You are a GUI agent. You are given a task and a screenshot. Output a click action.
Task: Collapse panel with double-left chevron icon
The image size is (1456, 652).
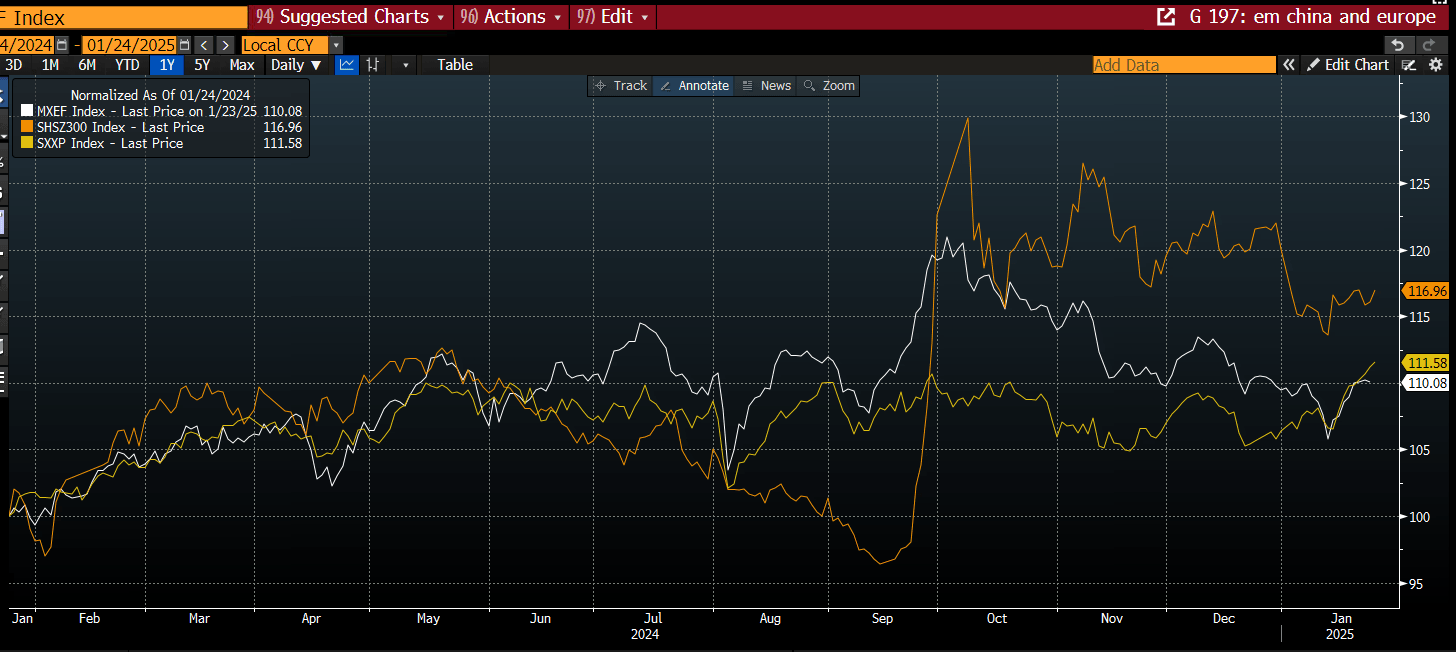(x=1290, y=65)
